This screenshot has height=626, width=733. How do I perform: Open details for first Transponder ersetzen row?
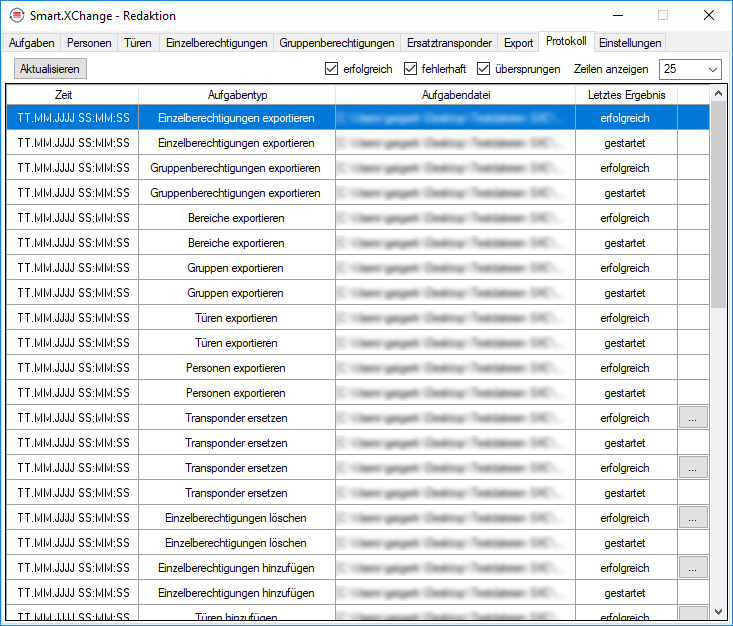pos(693,418)
